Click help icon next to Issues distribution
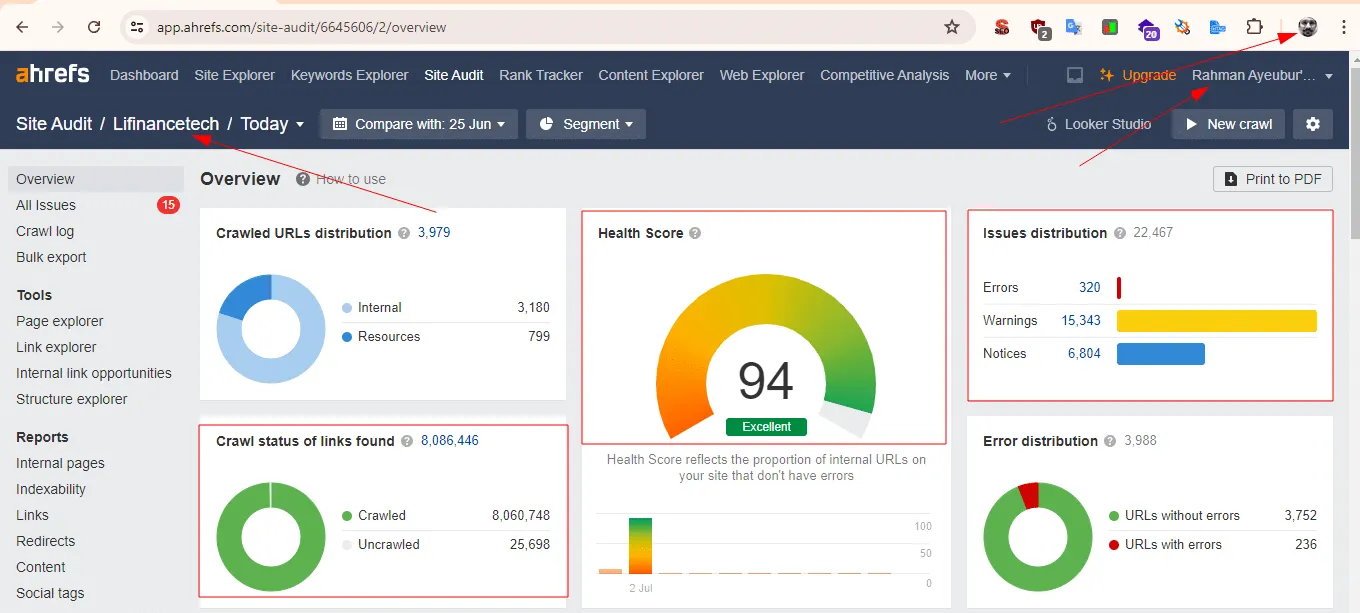Screen dimensions: 1360x613 click(1120, 233)
